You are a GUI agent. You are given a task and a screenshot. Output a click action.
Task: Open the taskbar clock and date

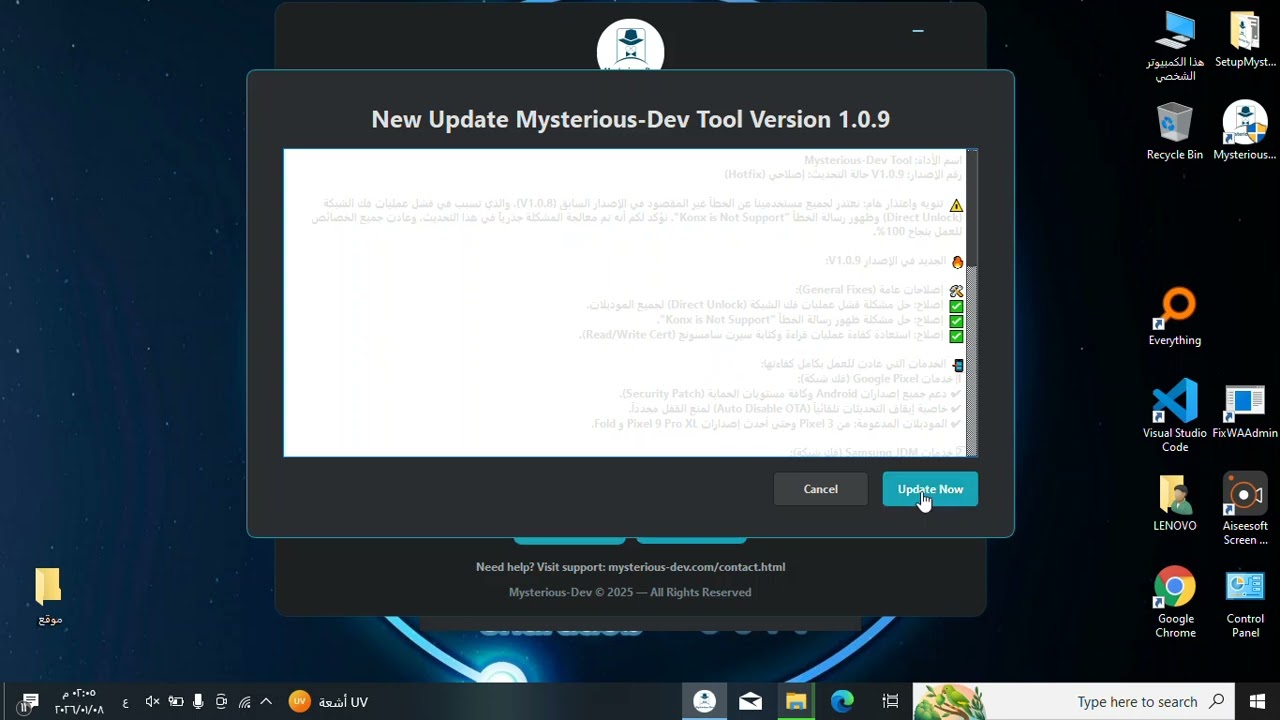[x=79, y=701]
